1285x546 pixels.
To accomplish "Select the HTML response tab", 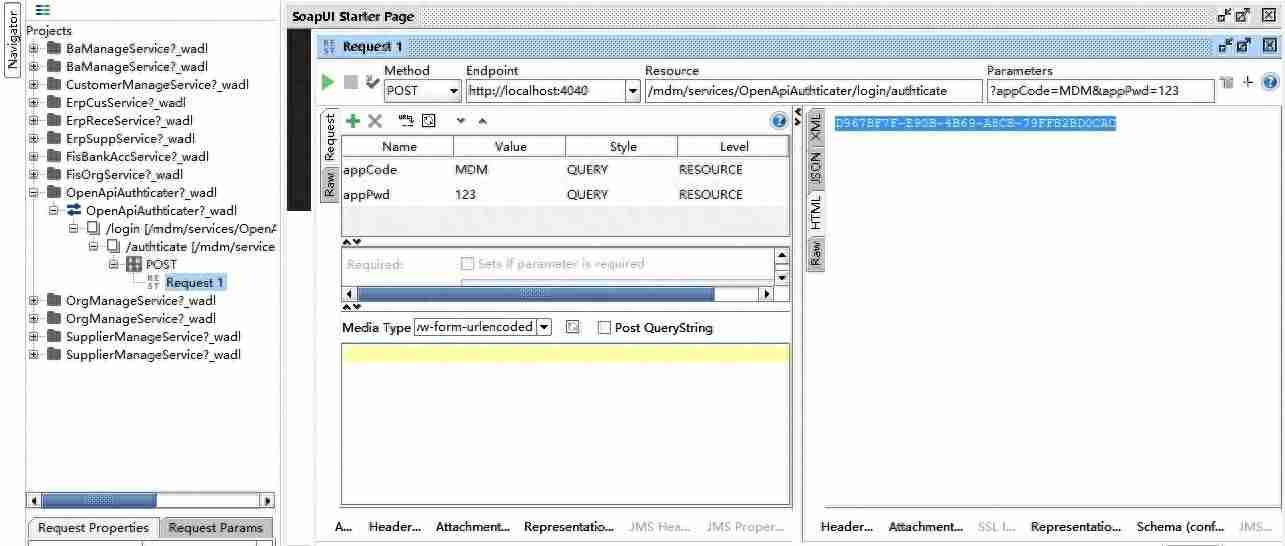I will point(815,211).
